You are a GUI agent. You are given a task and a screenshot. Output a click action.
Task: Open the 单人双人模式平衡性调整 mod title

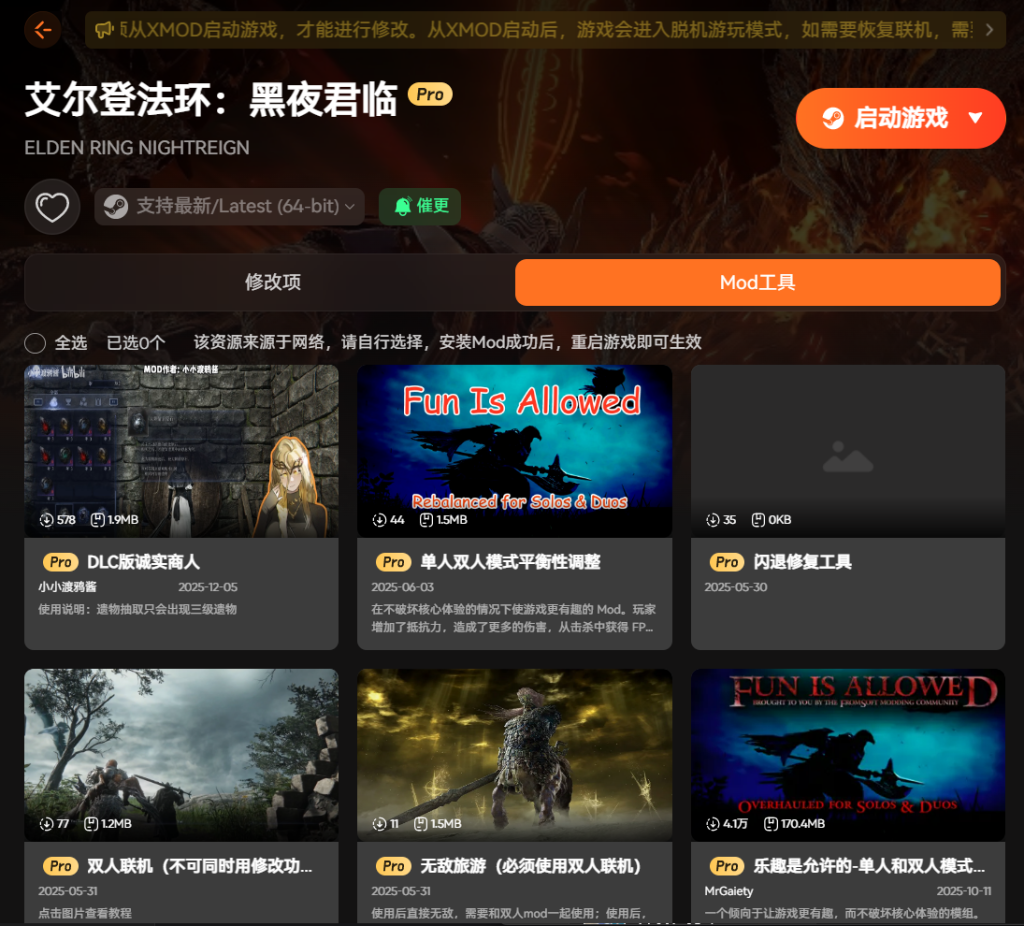click(x=510, y=562)
